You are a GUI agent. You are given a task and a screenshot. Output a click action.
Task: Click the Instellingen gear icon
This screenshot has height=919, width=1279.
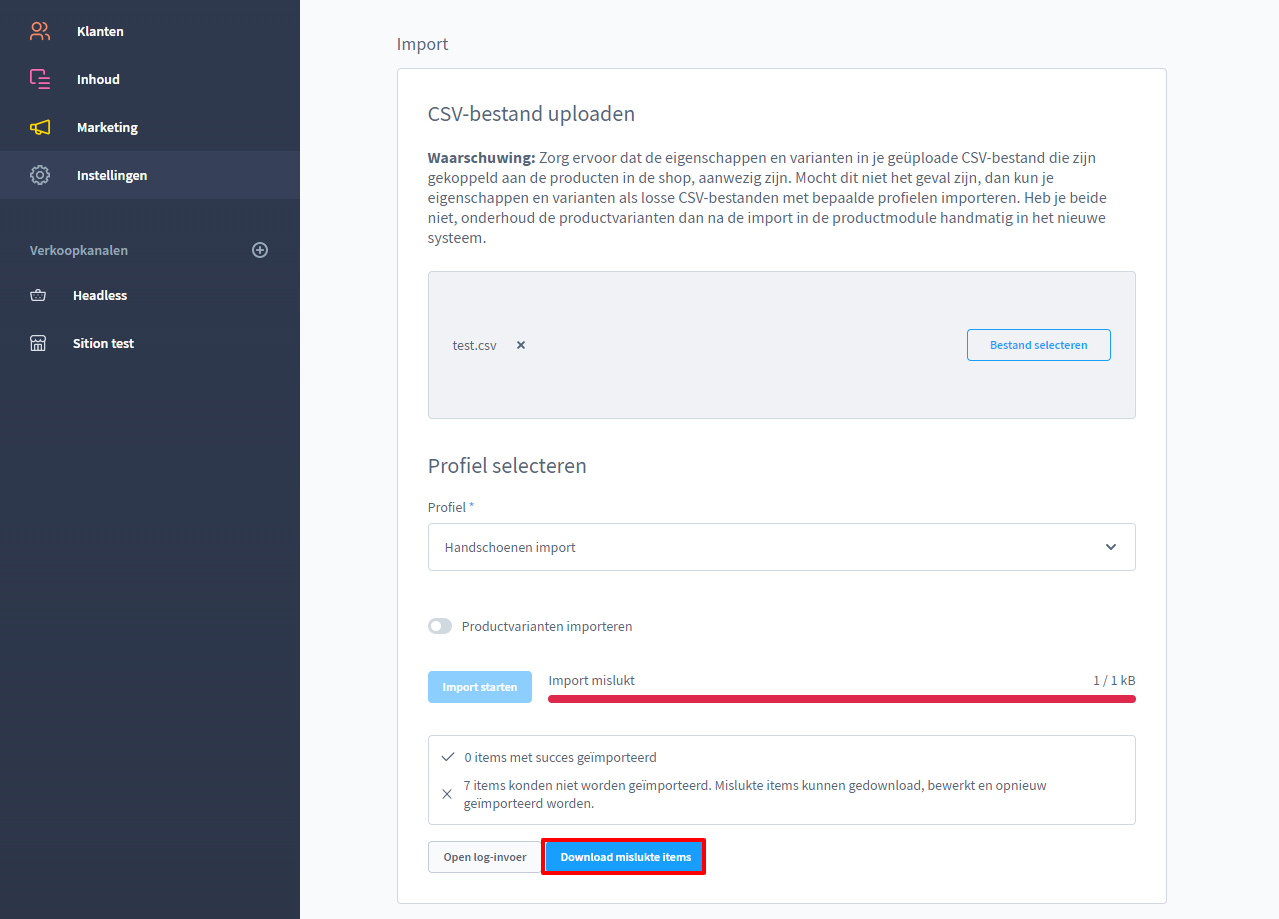click(x=39, y=175)
